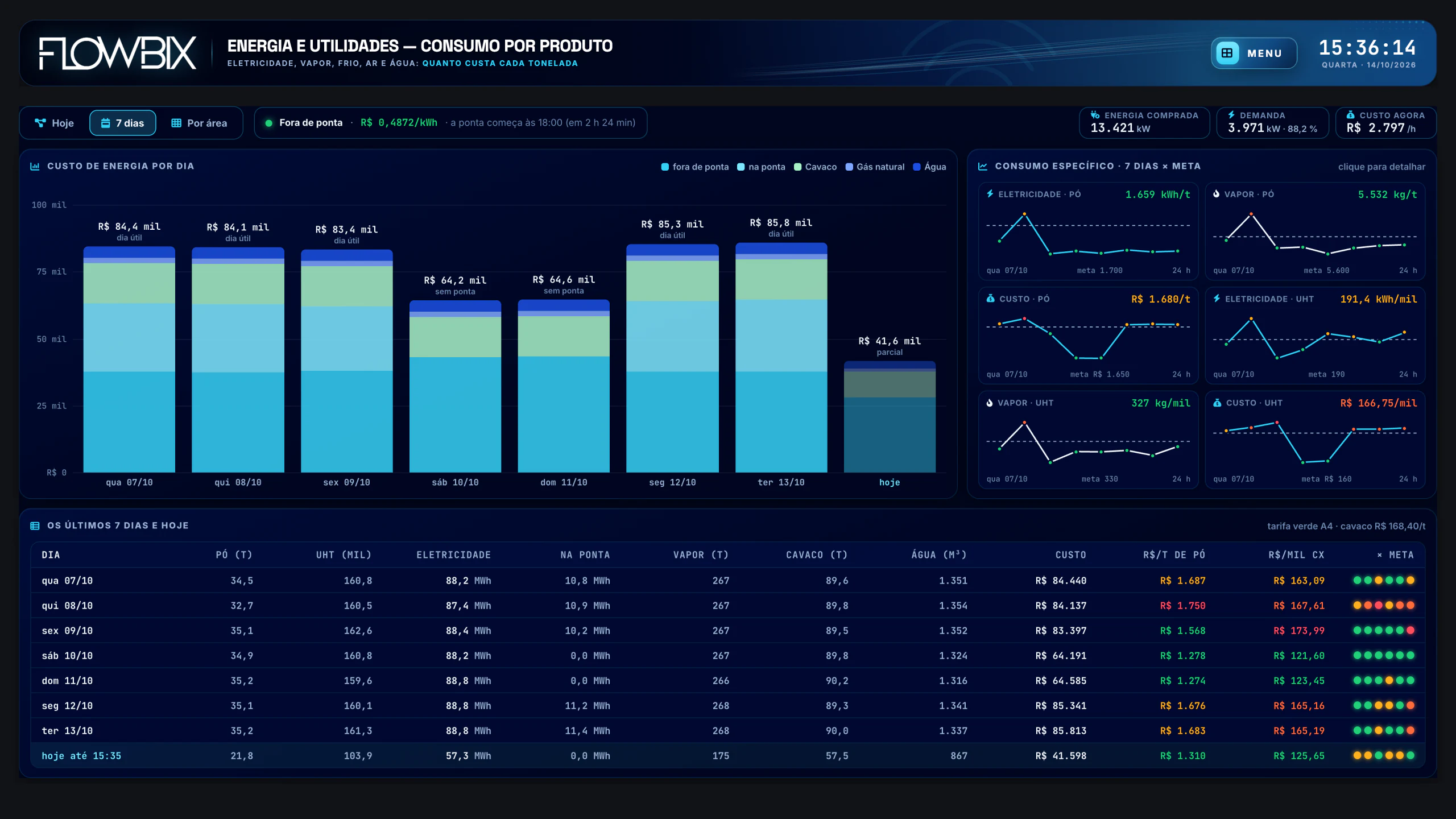Screen dimensions: 1456x819
Task: Click the Demanda lightning icon
Action: (1231, 115)
